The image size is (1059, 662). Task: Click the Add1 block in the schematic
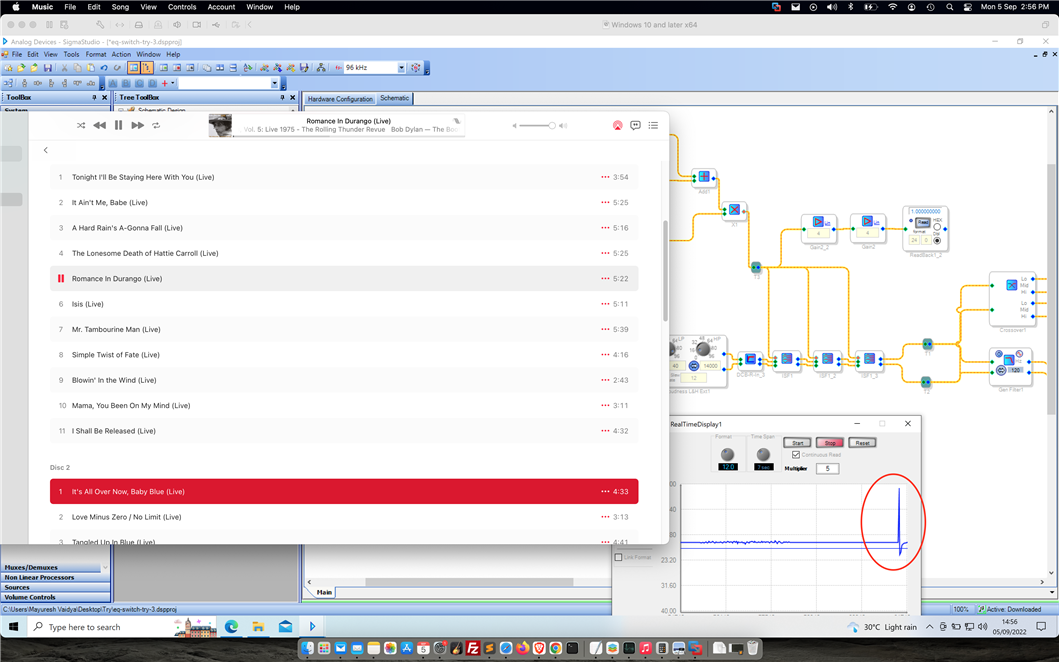pyautogui.click(x=704, y=178)
